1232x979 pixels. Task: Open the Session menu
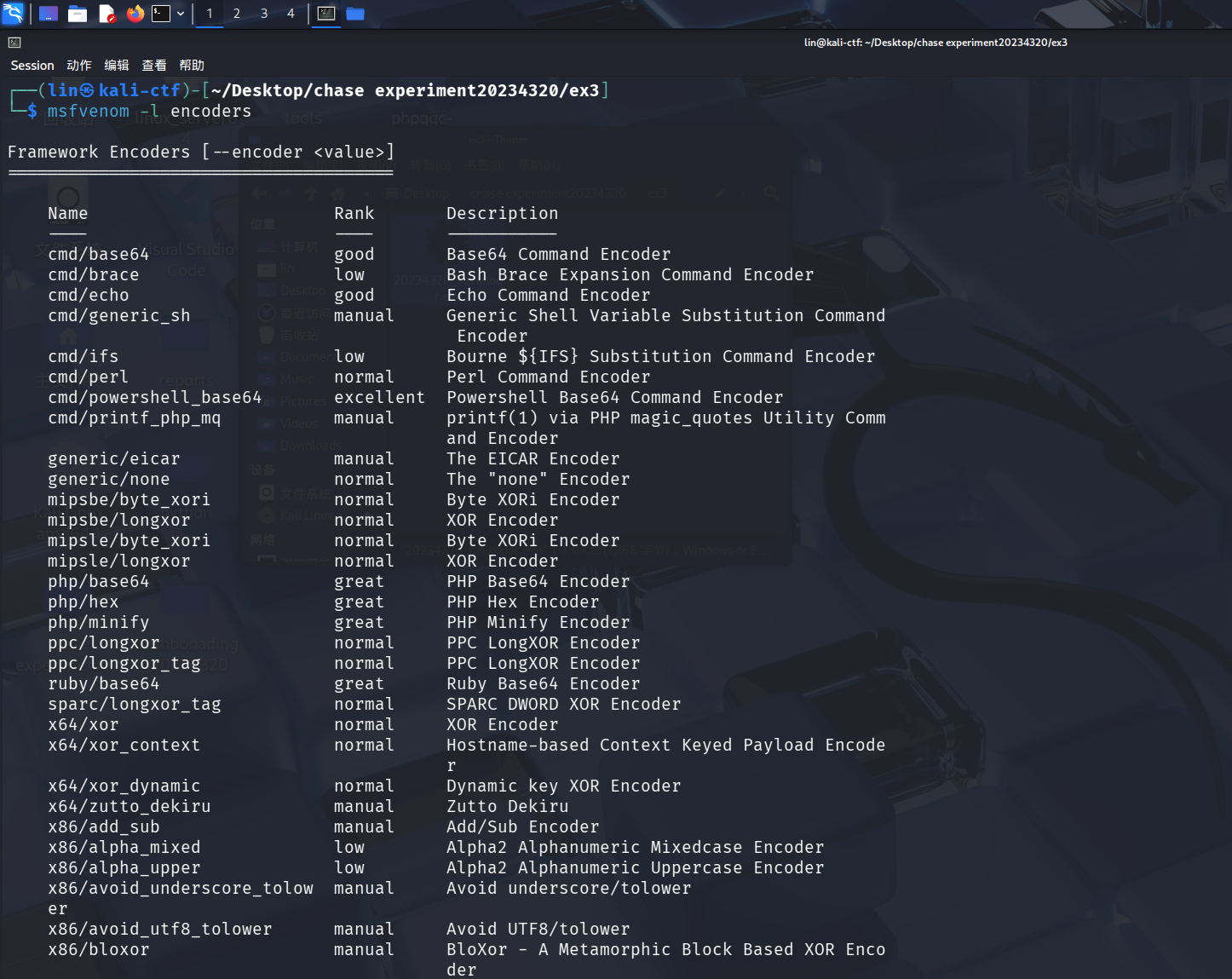[32, 66]
